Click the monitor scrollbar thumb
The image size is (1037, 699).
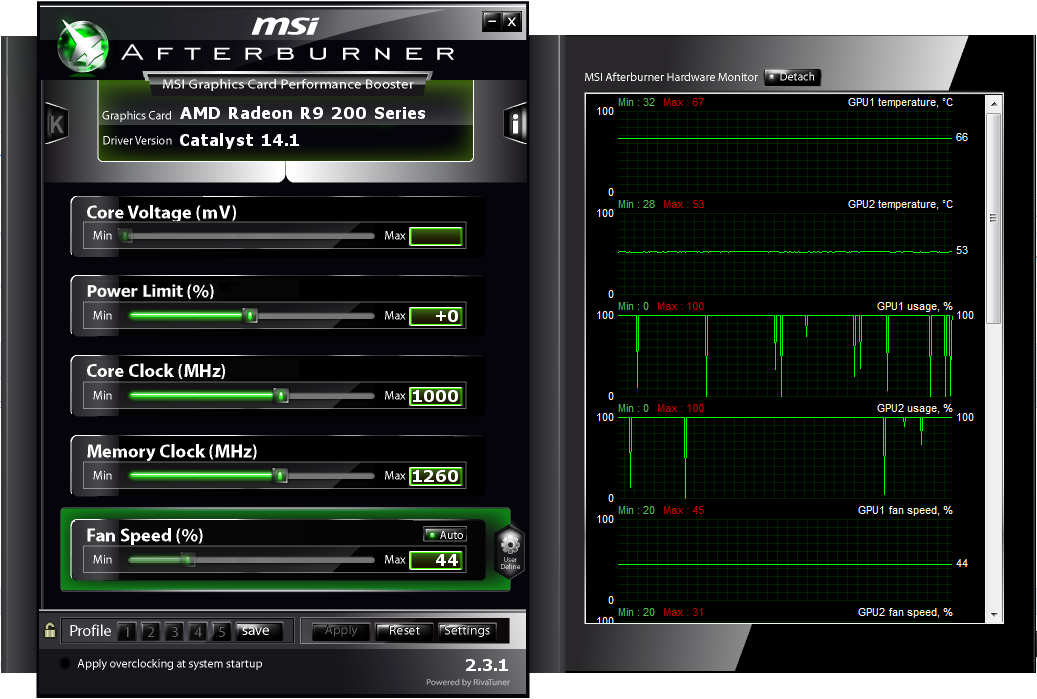click(x=993, y=218)
